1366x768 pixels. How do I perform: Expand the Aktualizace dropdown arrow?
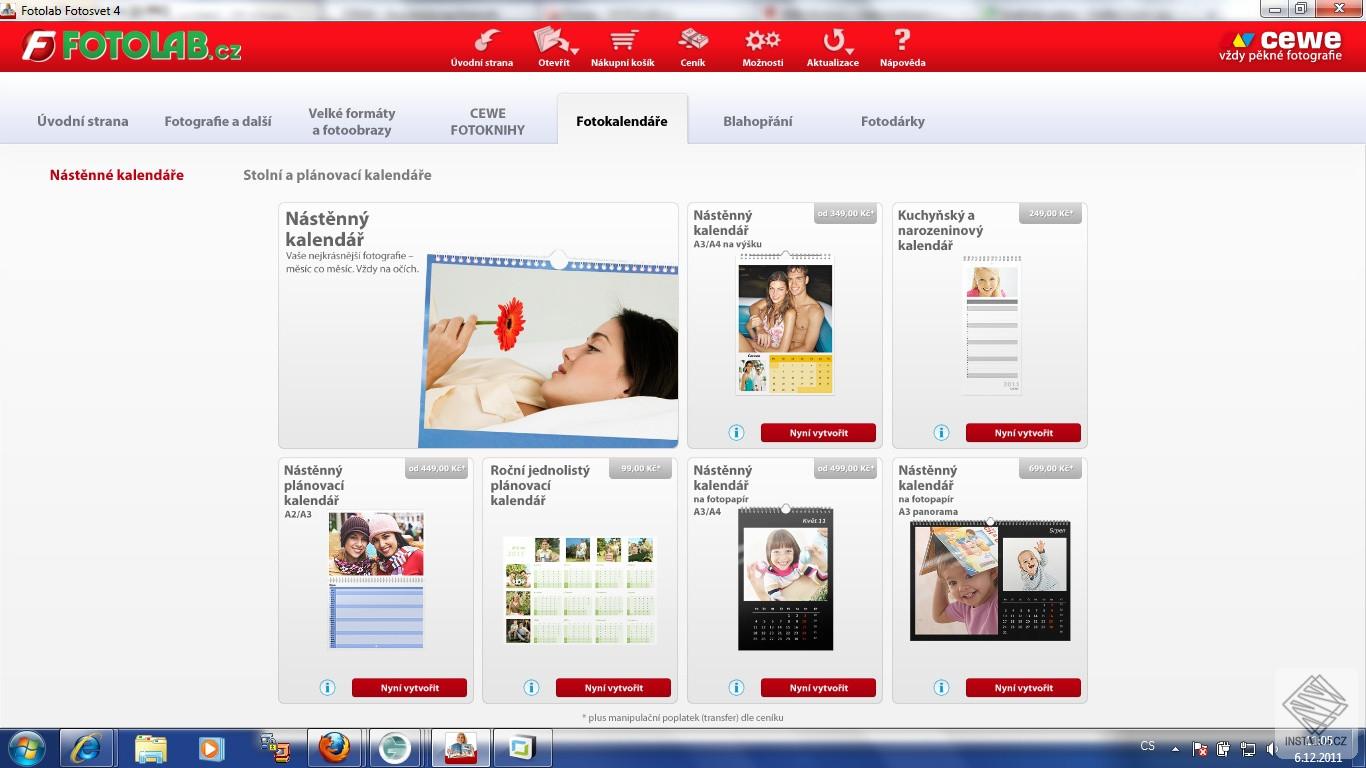pos(849,50)
